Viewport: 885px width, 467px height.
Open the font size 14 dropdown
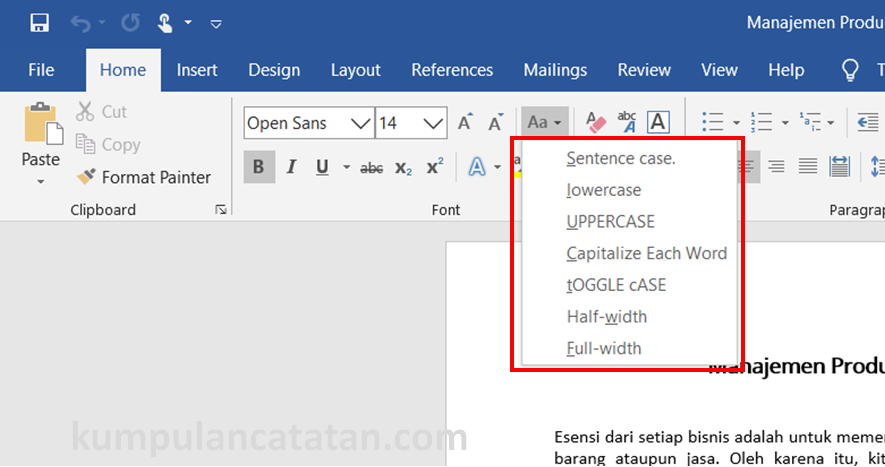pos(433,123)
